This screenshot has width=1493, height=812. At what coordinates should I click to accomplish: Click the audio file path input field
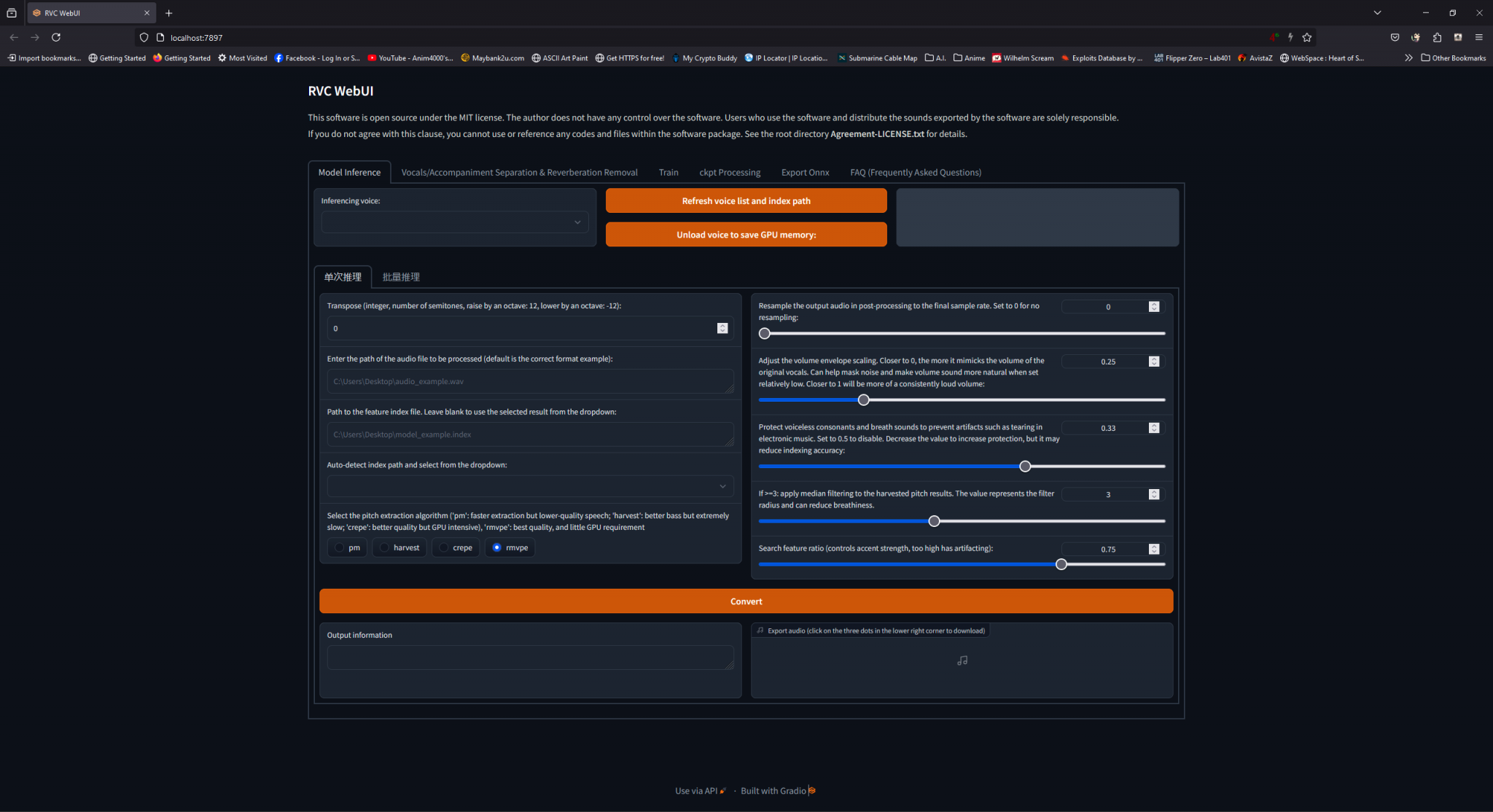coord(530,380)
